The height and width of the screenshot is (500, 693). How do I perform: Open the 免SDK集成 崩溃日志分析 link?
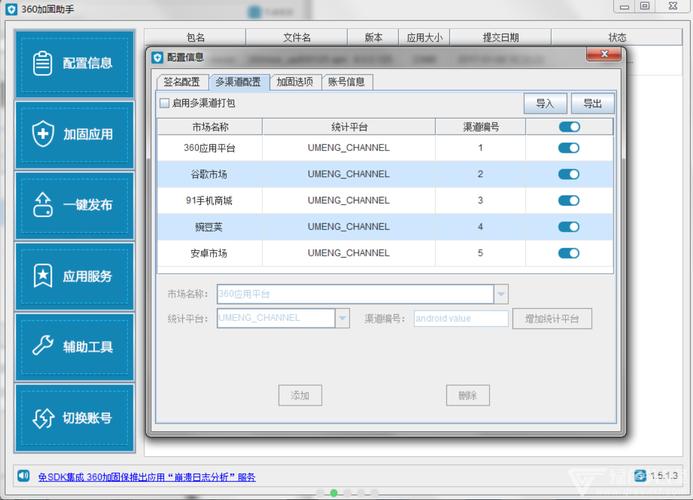(x=147, y=477)
